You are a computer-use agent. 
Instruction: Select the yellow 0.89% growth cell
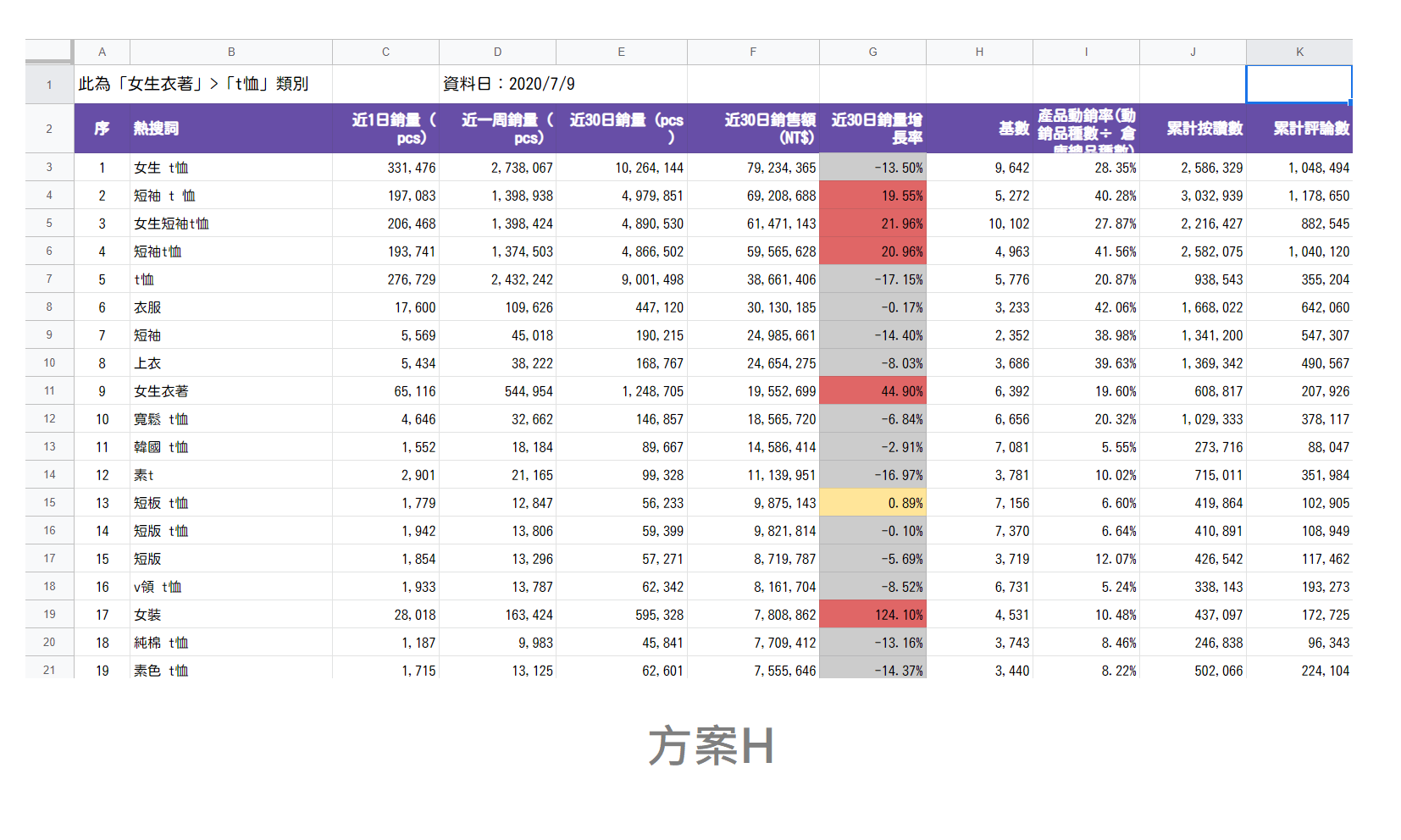[872, 503]
